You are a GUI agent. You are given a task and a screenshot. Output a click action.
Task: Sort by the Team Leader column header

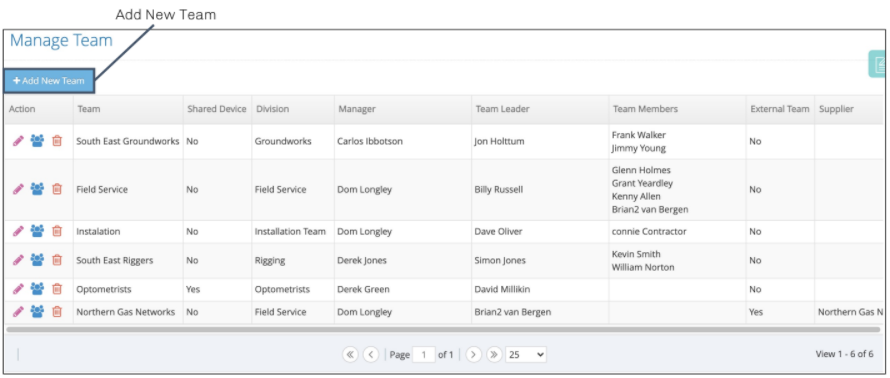(501, 109)
